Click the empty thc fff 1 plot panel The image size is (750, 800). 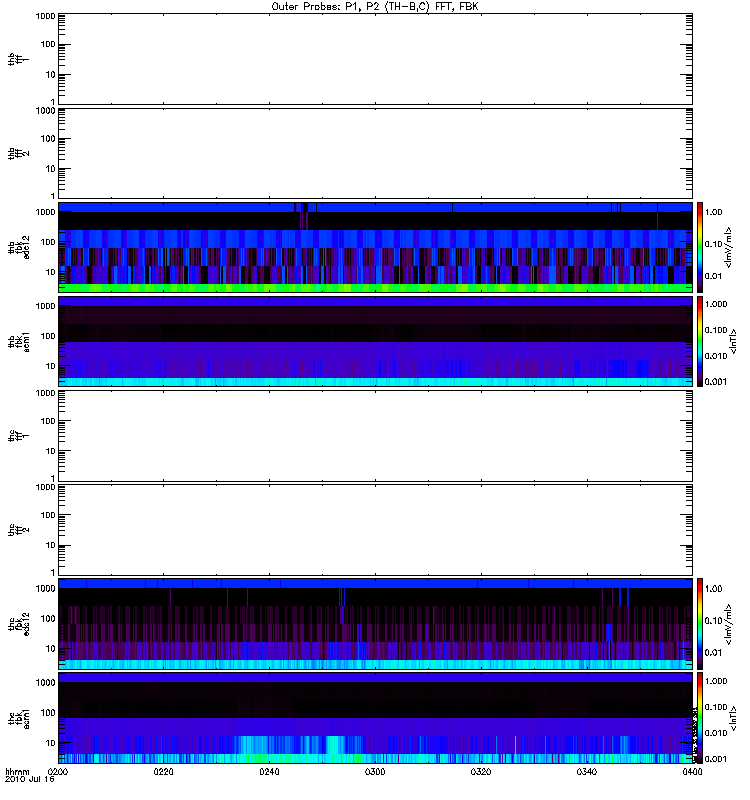(375, 436)
